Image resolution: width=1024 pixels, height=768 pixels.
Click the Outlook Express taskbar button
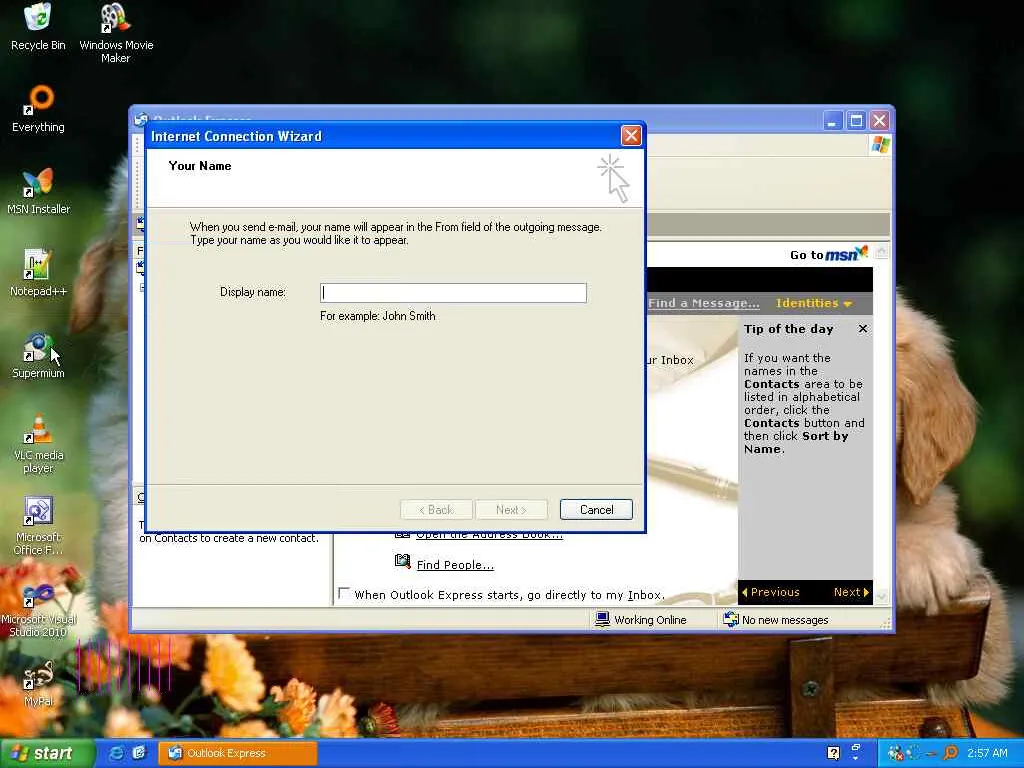(x=238, y=753)
